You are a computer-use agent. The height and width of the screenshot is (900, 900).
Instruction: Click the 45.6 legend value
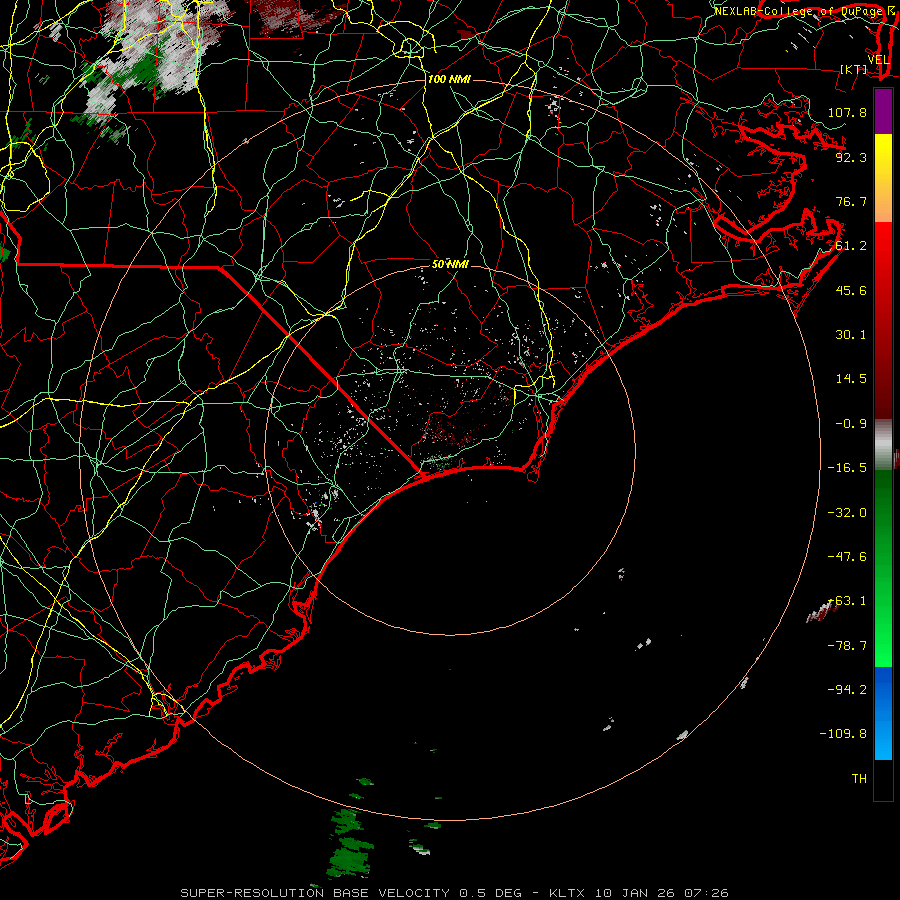[x=851, y=290]
